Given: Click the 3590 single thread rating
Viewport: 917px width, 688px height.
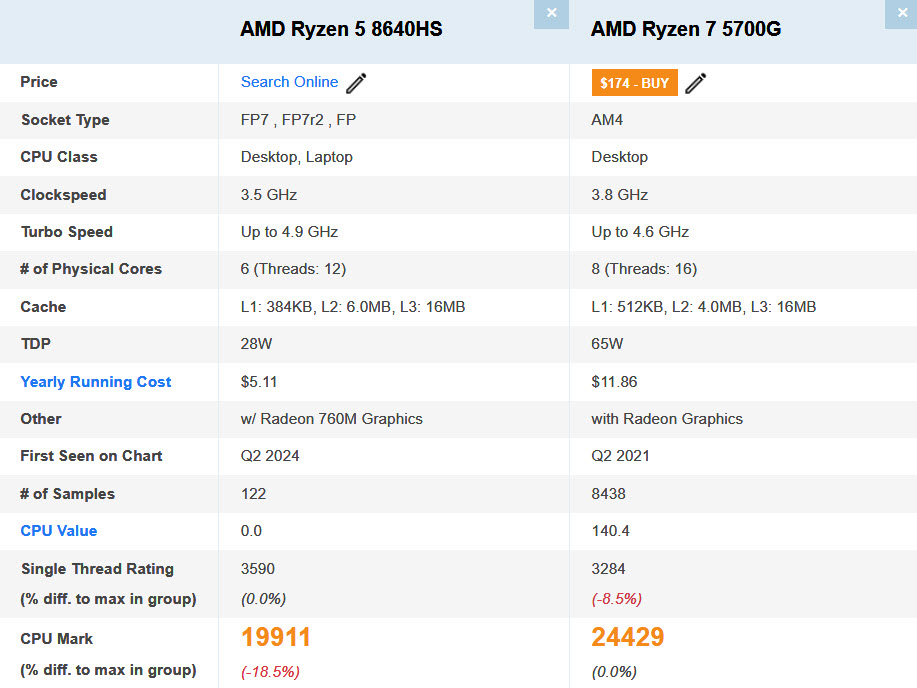Looking at the screenshot, I should click(258, 569).
